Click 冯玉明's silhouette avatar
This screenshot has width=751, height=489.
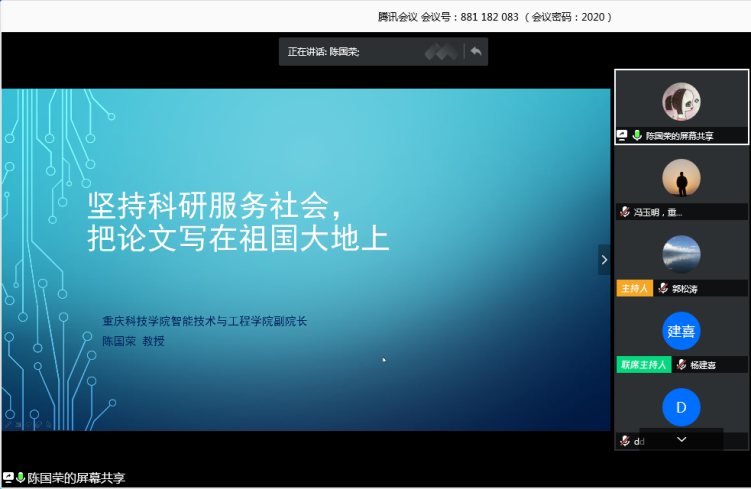pyautogui.click(x=682, y=178)
